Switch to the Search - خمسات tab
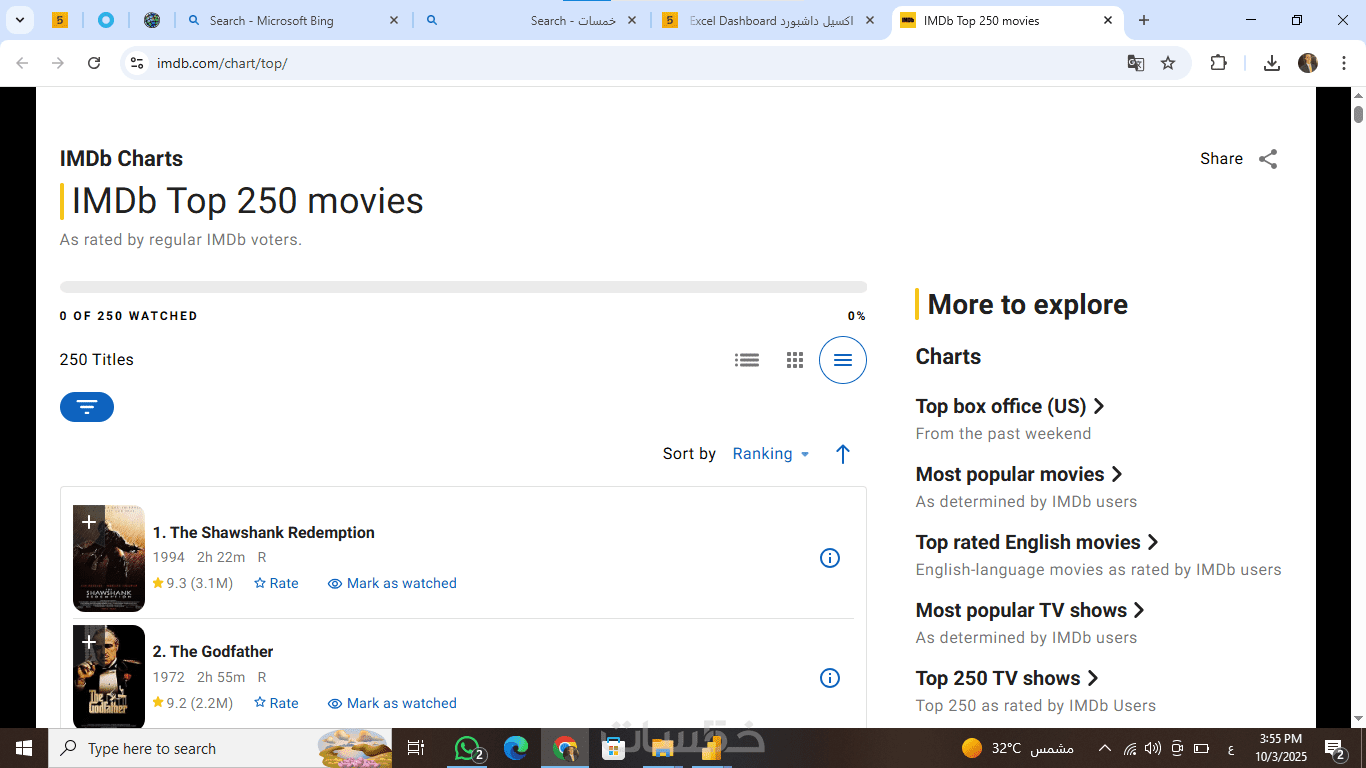 531,20
